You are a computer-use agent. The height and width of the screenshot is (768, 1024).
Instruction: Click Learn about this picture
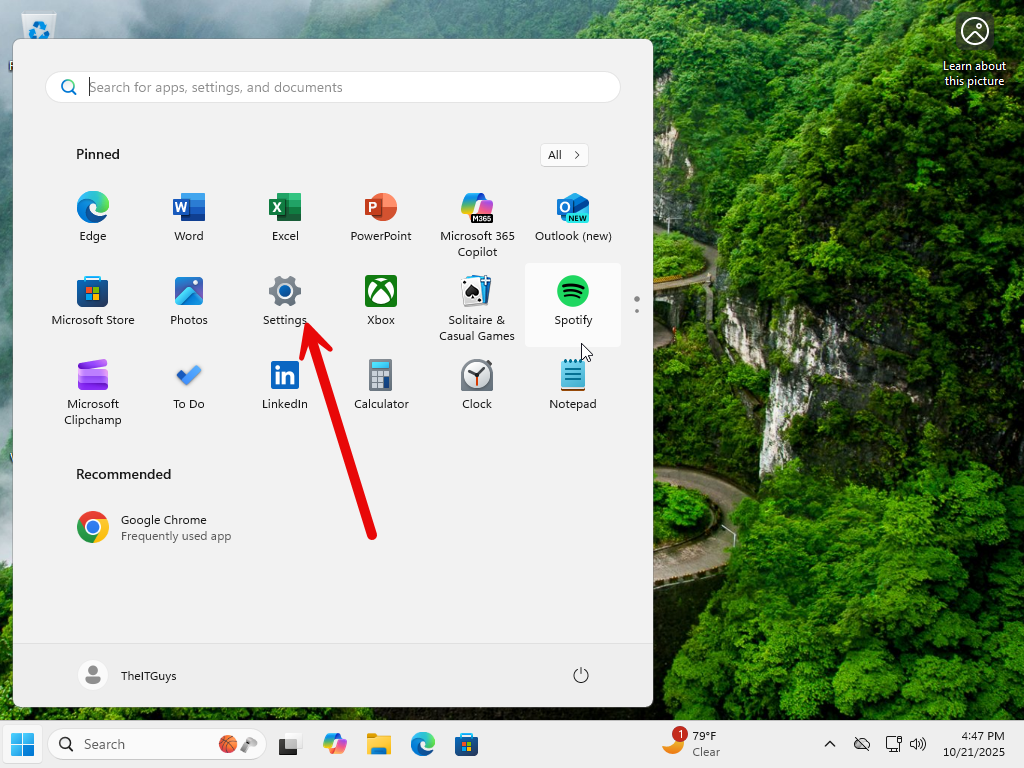point(974,52)
